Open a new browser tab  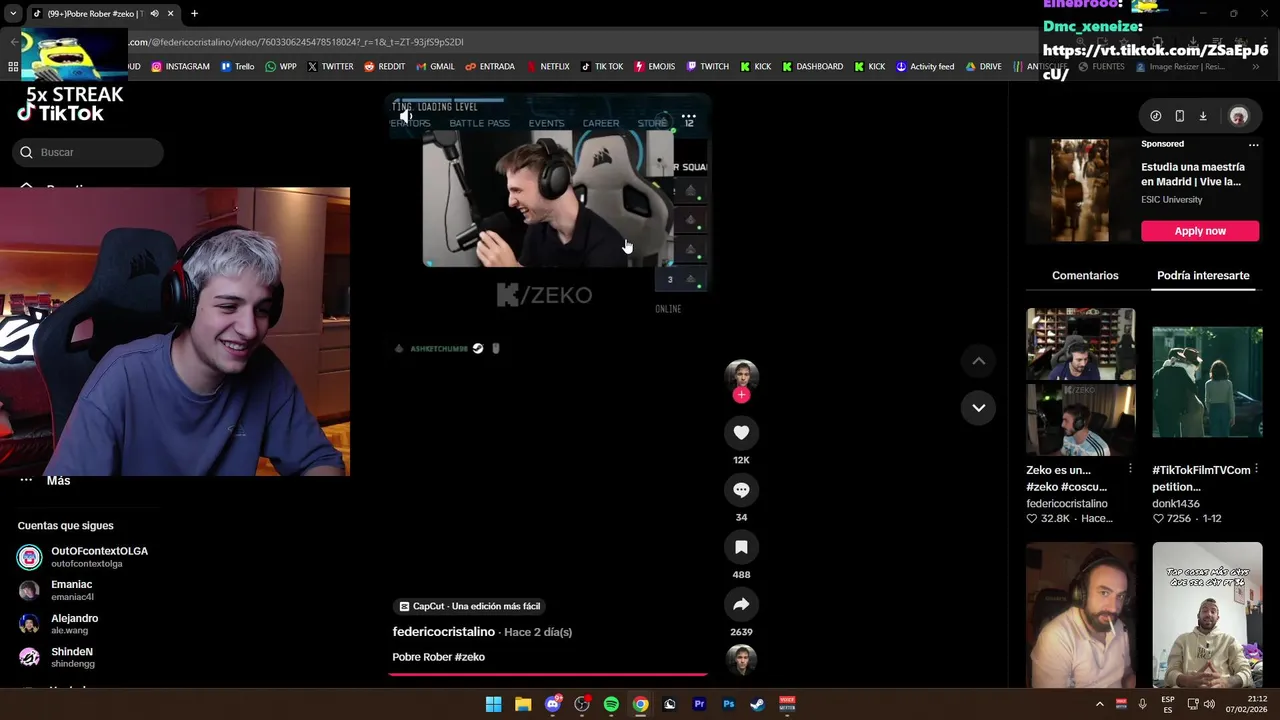click(x=194, y=14)
